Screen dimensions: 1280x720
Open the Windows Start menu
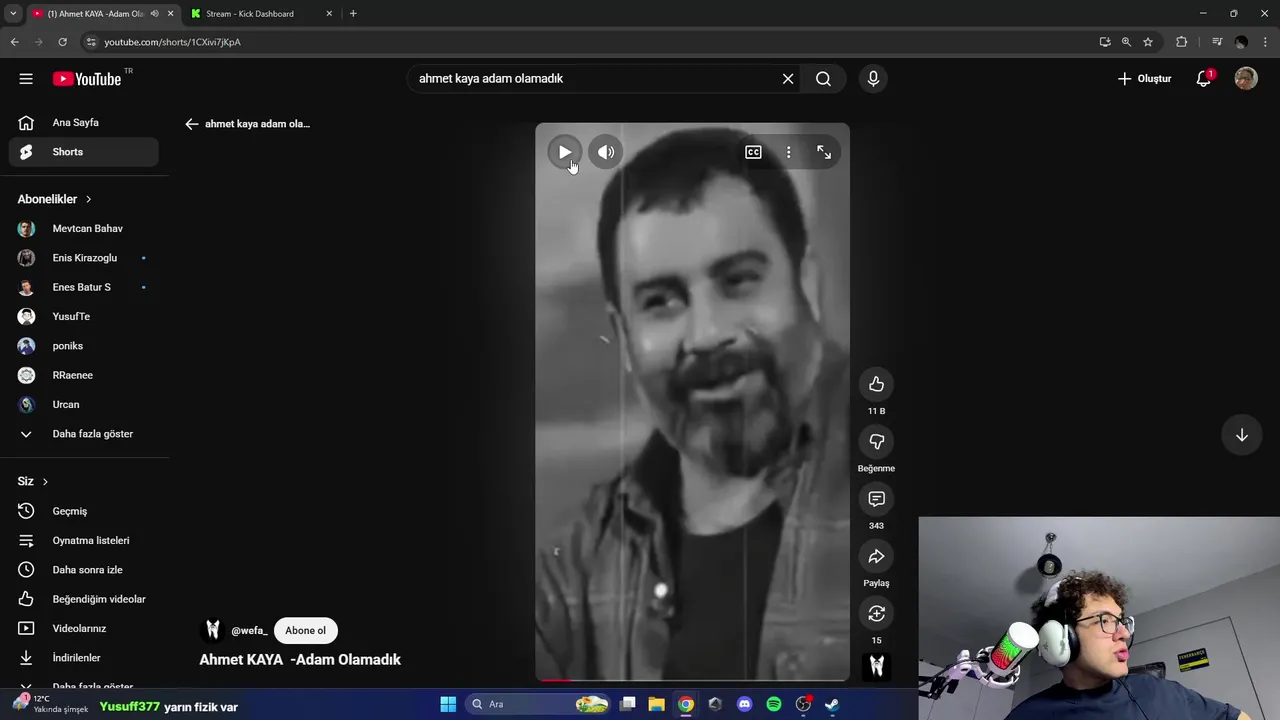point(448,704)
